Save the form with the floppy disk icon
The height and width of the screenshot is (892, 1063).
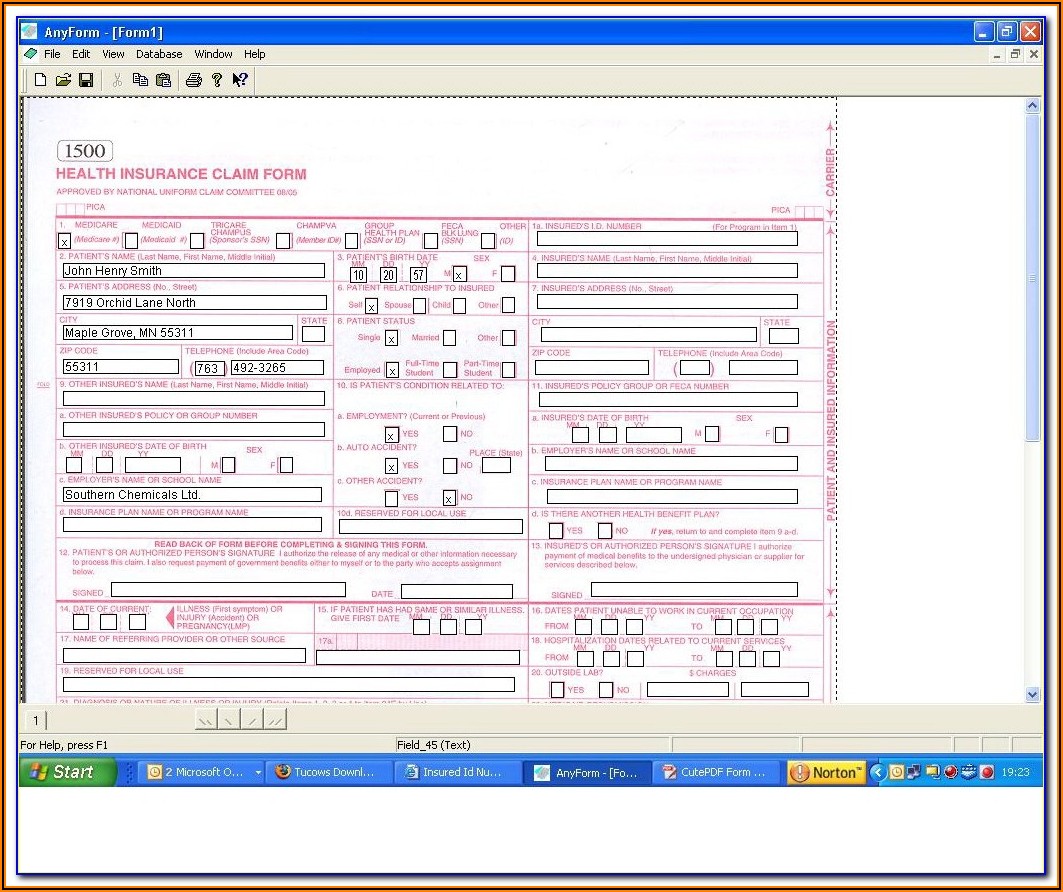[x=86, y=80]
